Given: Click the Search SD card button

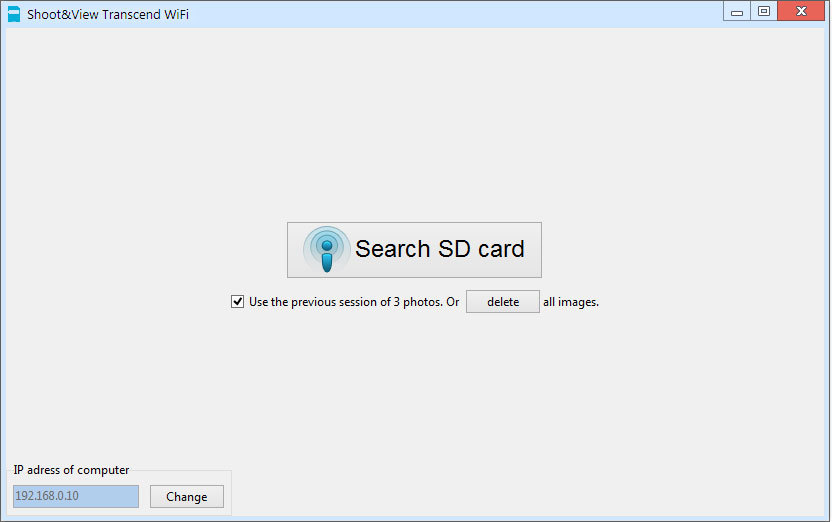Looking at the screenshot, I should 414,249.
